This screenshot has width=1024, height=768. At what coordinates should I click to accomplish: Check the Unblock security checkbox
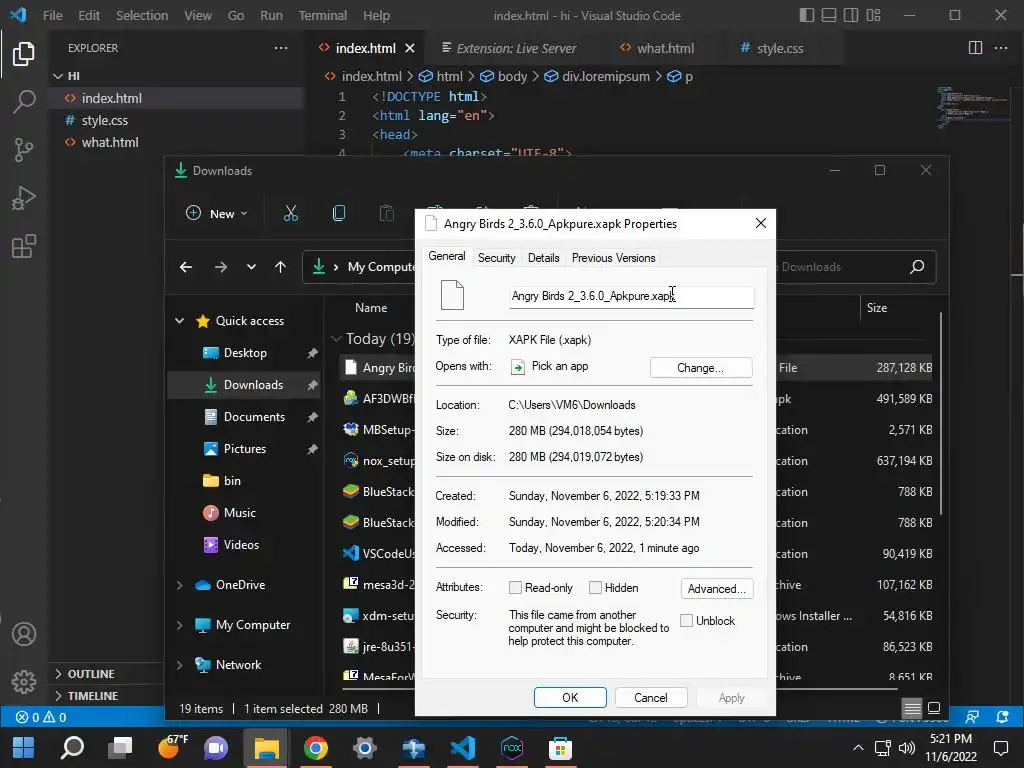[x=686, y=620]
